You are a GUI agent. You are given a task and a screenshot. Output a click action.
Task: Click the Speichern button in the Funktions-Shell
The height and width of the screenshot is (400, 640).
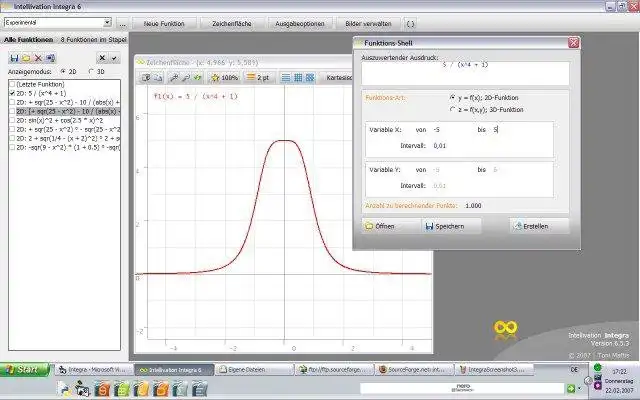click(451, 226)
